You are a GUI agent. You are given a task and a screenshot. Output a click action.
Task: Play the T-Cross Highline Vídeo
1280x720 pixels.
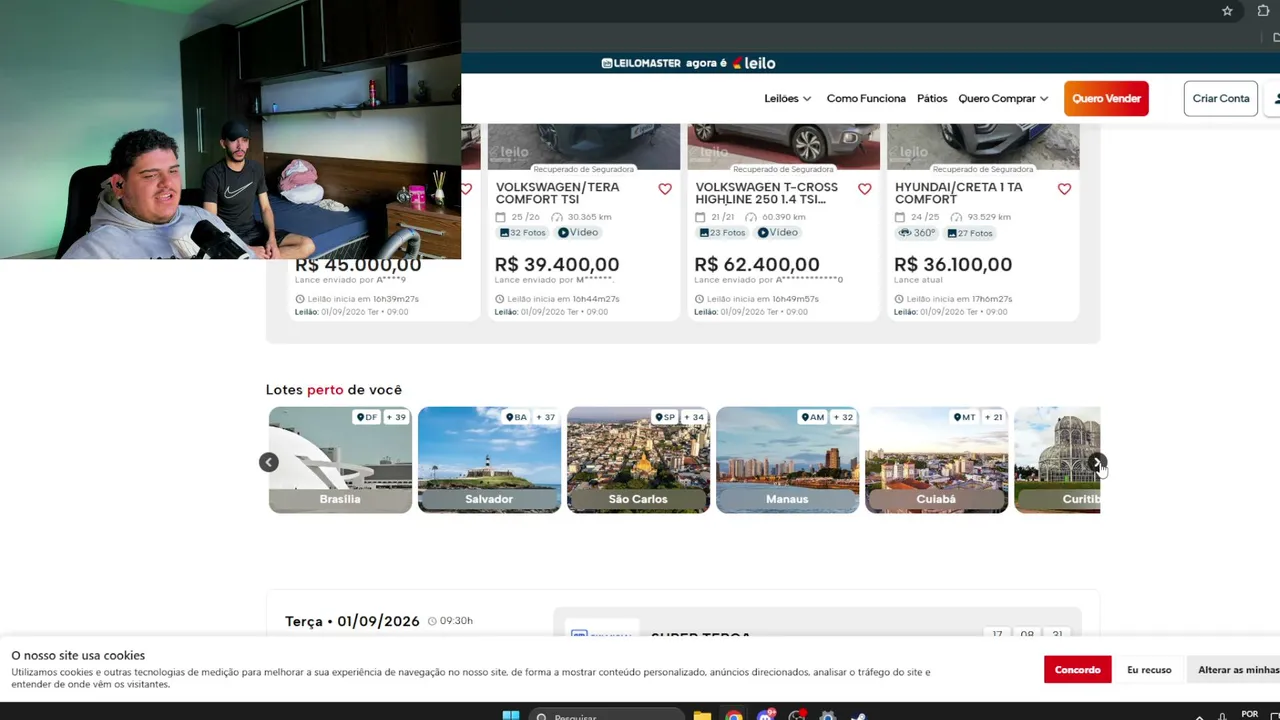(778, 233)
